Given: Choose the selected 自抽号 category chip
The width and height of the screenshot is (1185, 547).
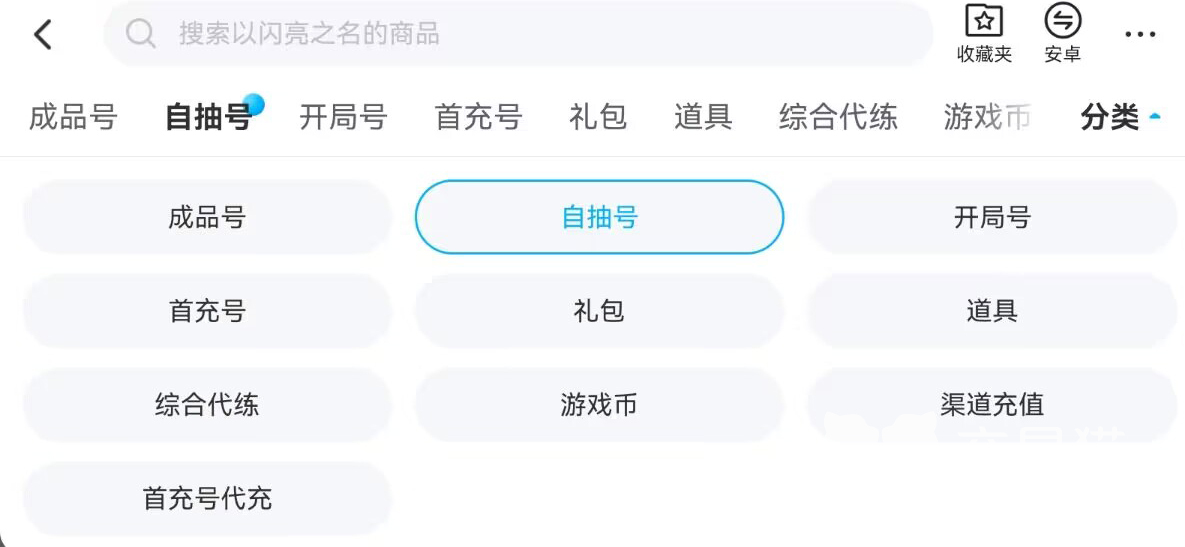Looking at the screenshot, I should coord(599,217).
